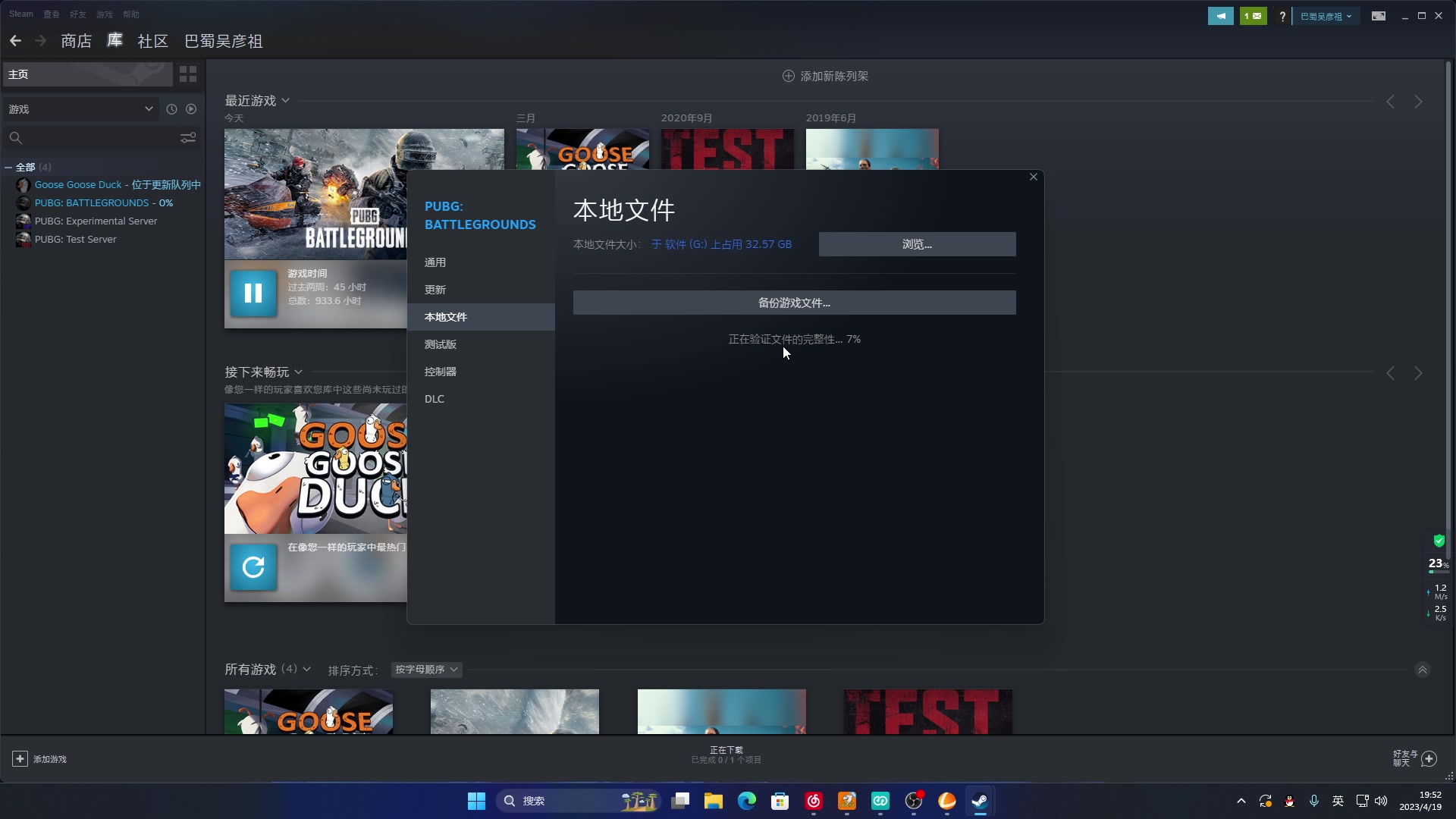Open Microsoft Edge from the taskbar

point(747,801)
